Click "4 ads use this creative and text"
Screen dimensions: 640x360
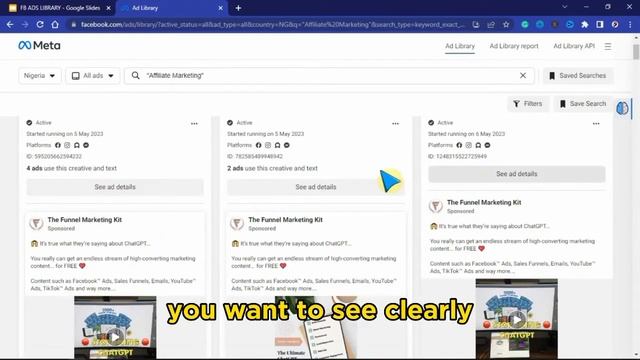pos(71,168)
